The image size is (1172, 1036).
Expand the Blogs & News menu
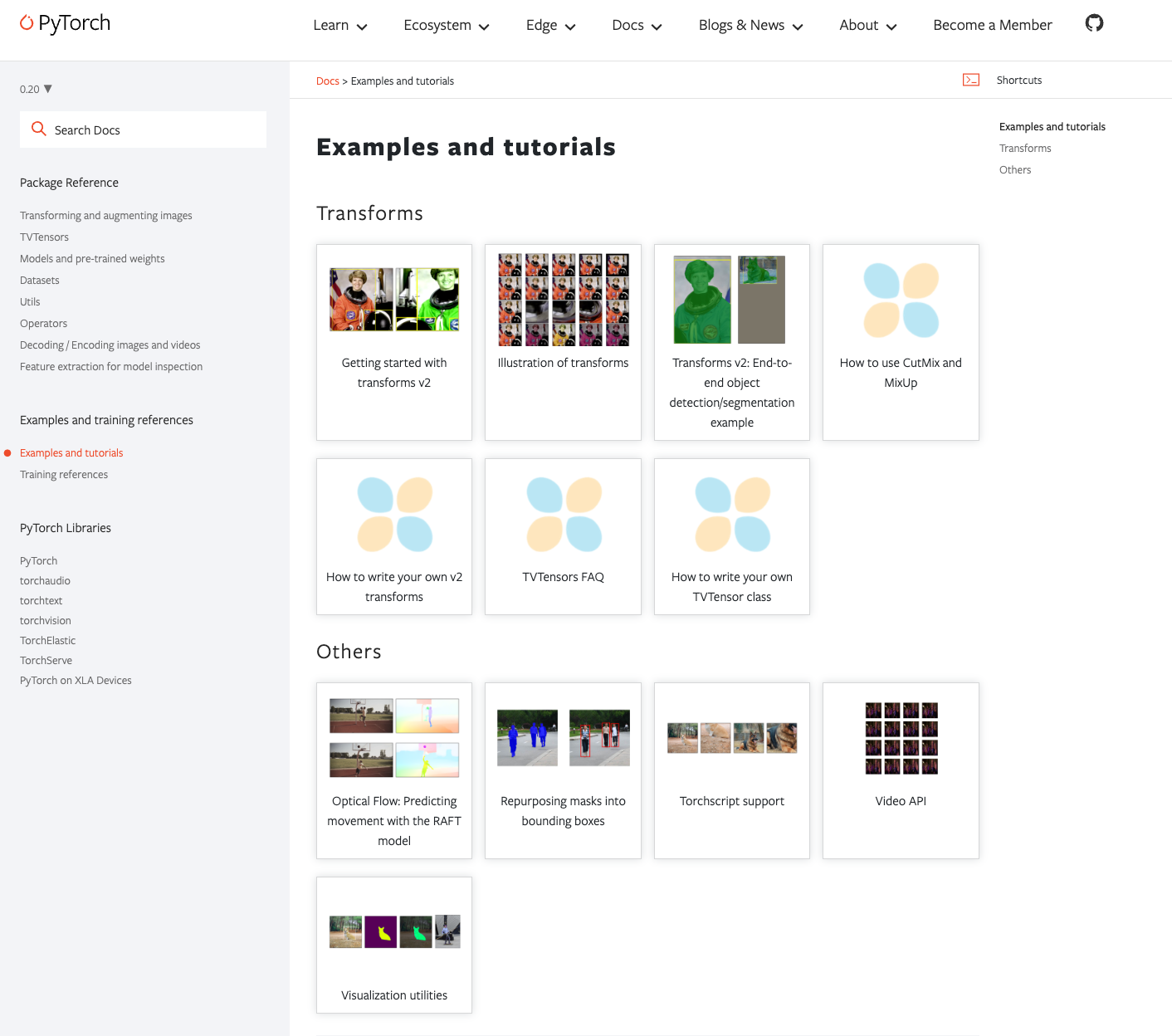tap(750, 26)
